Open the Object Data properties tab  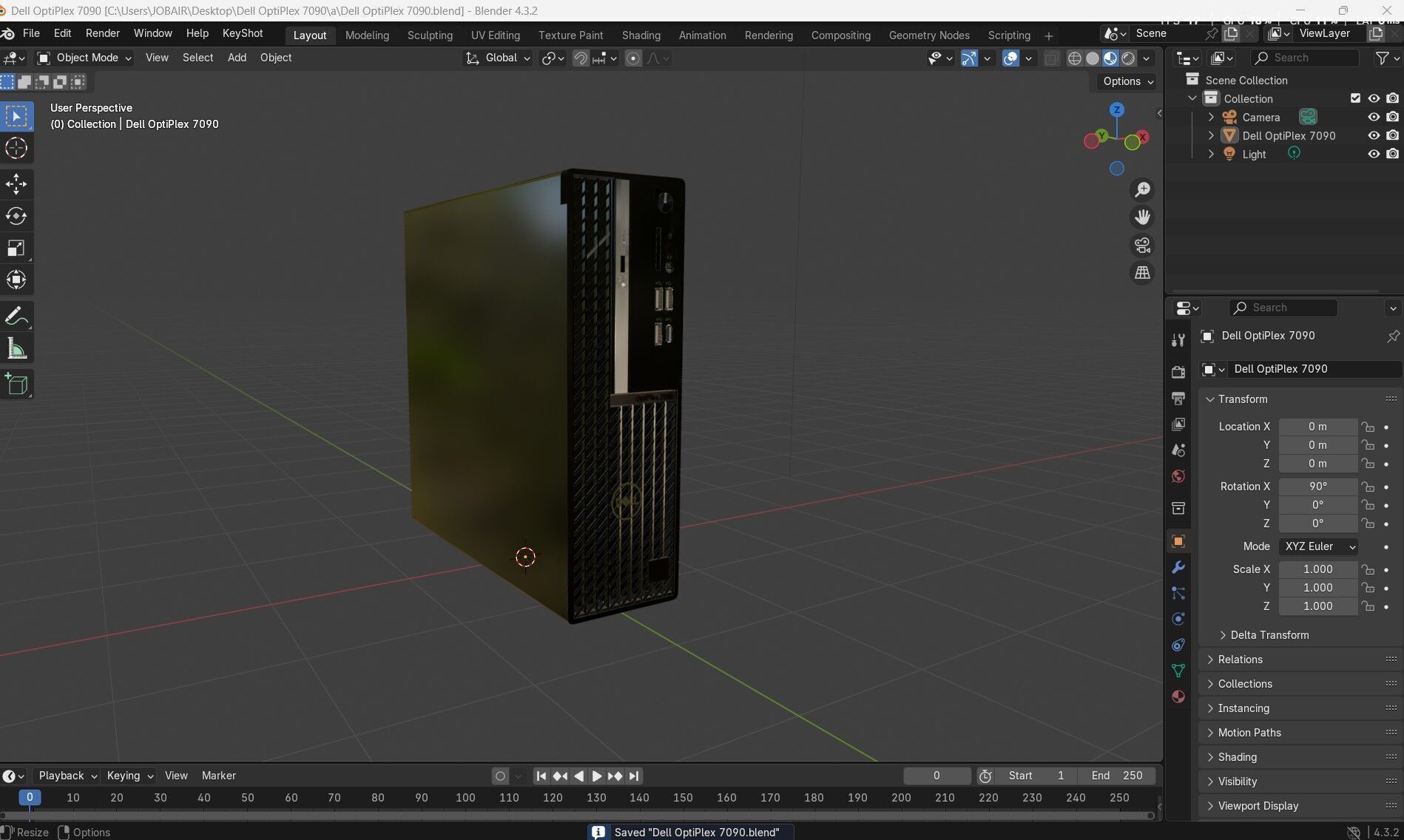click(x=1178, y=671)
